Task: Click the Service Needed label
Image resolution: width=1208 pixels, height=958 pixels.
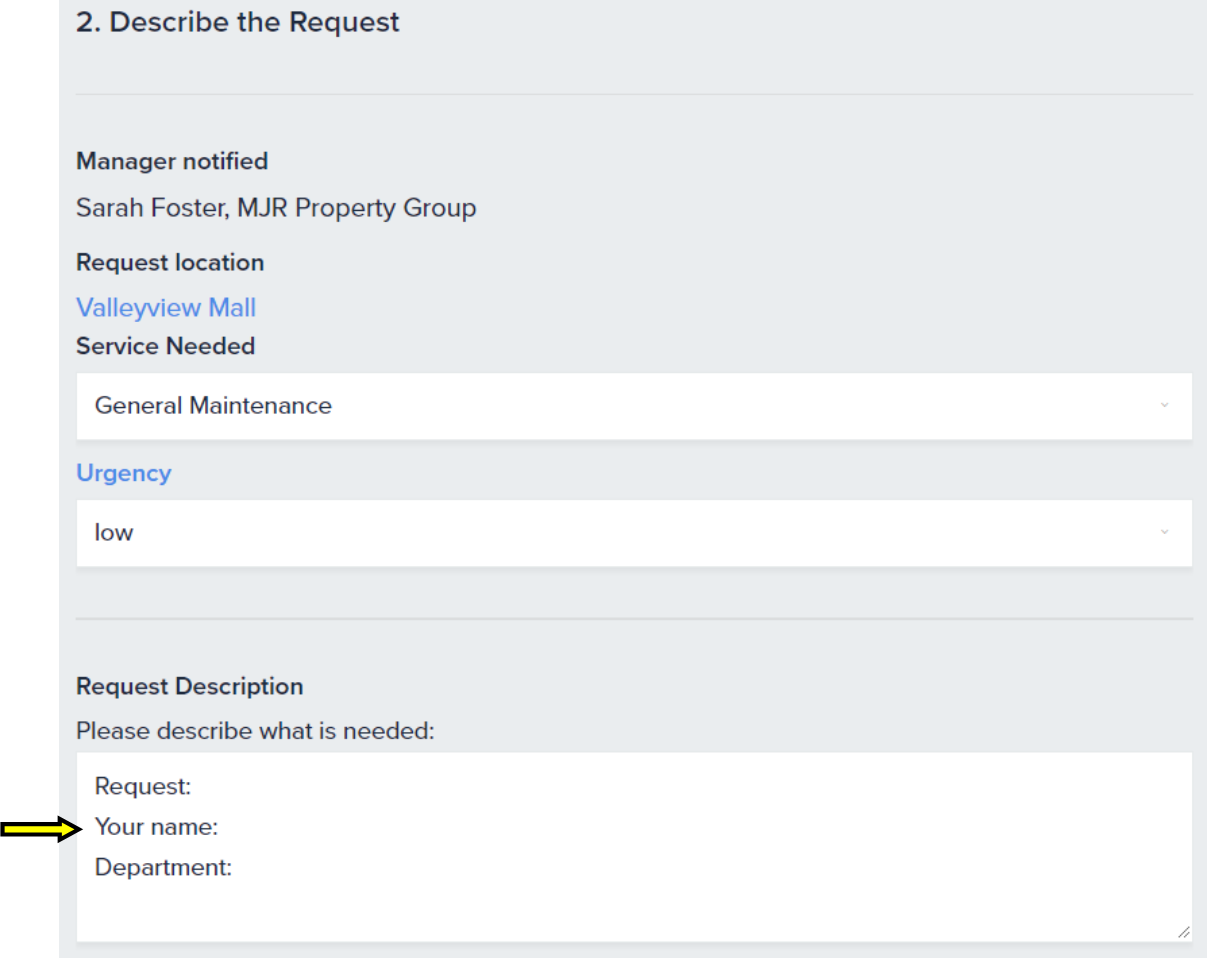Action: click(166, 346)
